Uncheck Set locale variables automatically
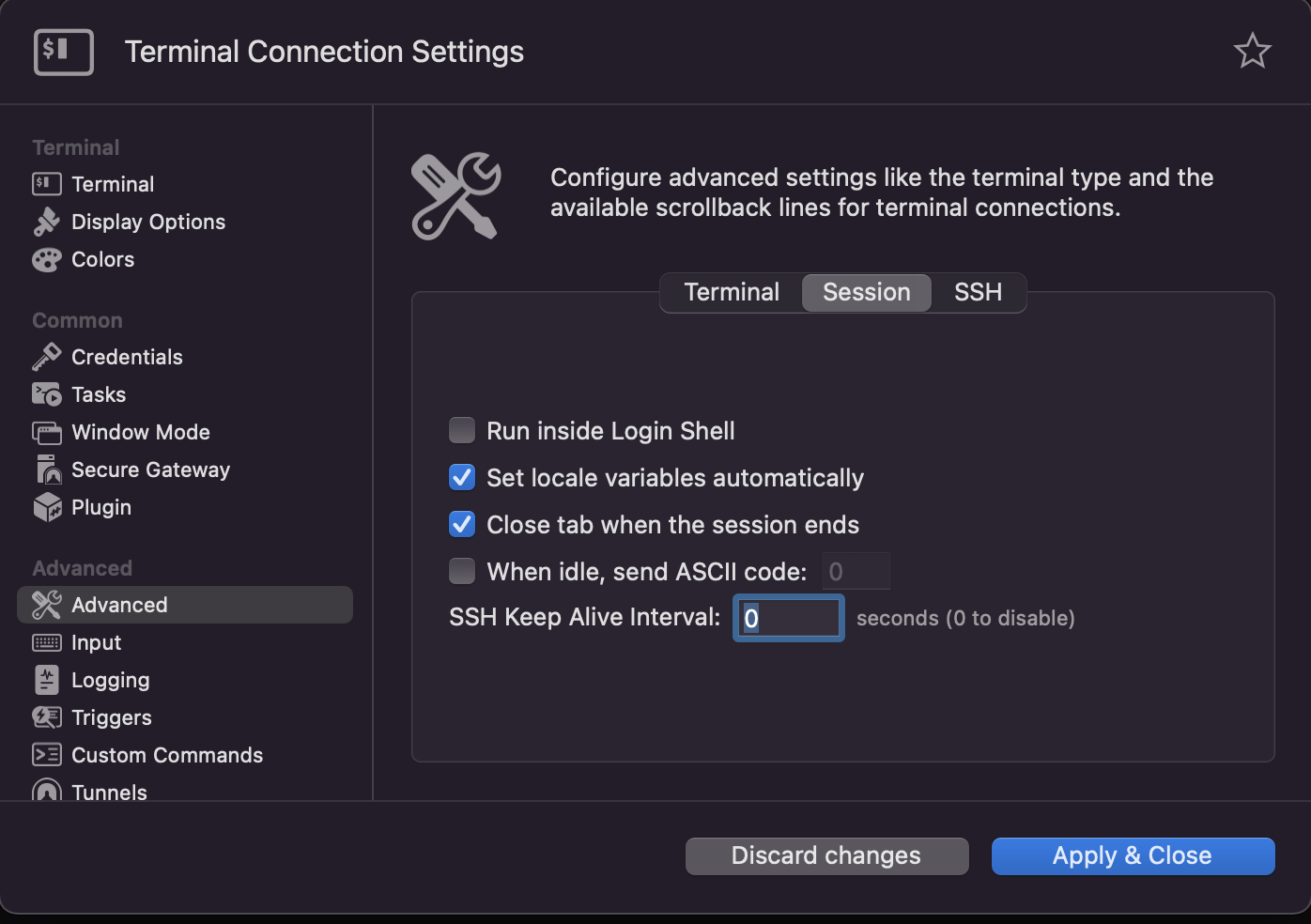 click(x=462, y=478)
